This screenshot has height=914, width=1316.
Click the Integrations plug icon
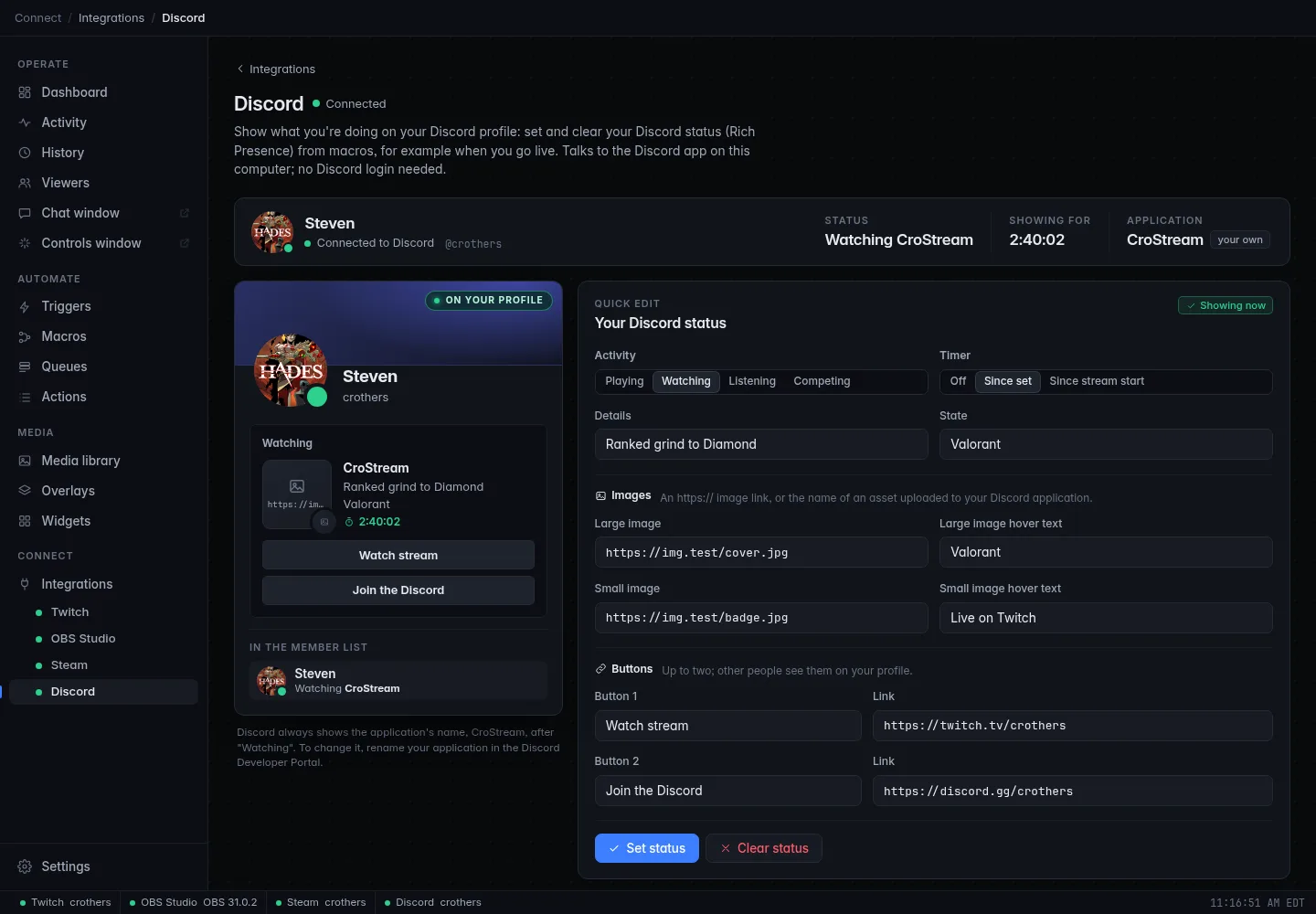coord(25,584)
